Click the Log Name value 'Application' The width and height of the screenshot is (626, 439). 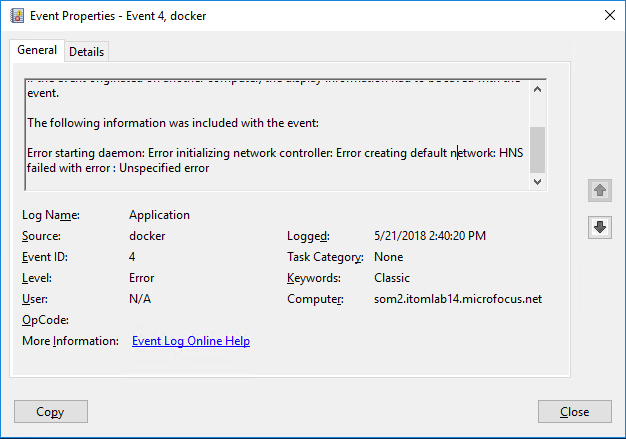point(159,215)
